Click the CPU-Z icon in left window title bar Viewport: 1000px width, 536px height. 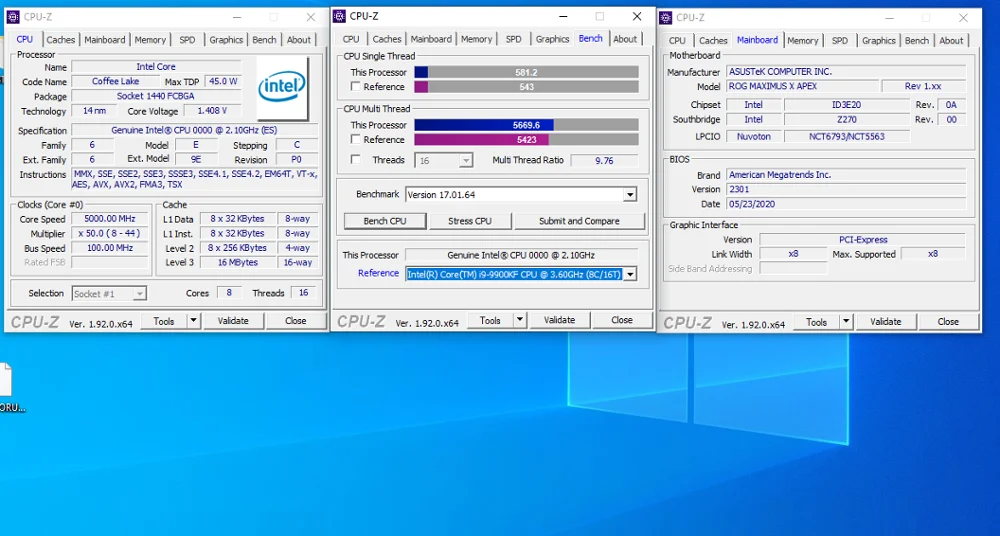tap(13, 16)
